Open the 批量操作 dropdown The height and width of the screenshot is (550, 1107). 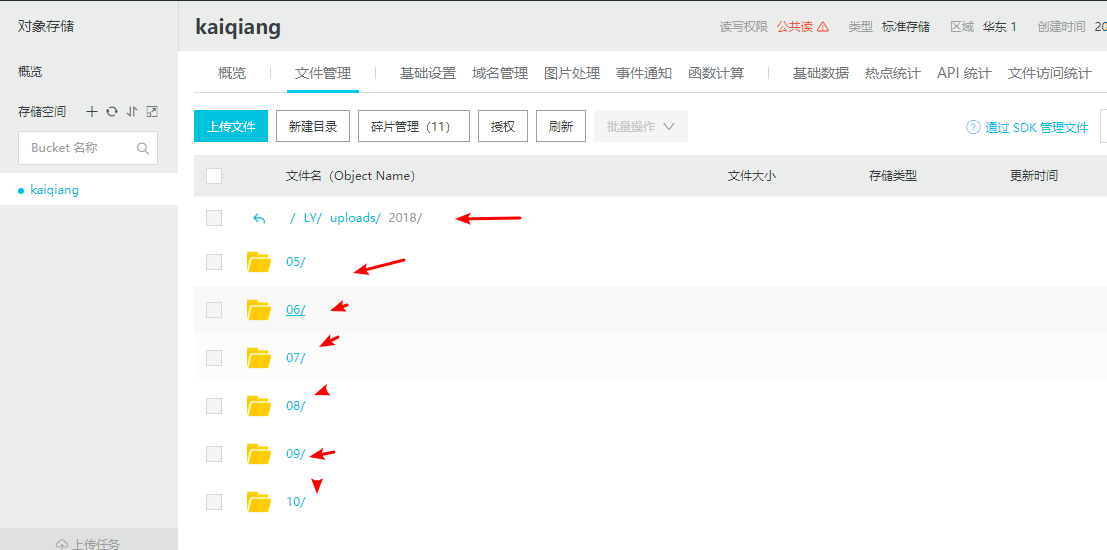(640, 127)
